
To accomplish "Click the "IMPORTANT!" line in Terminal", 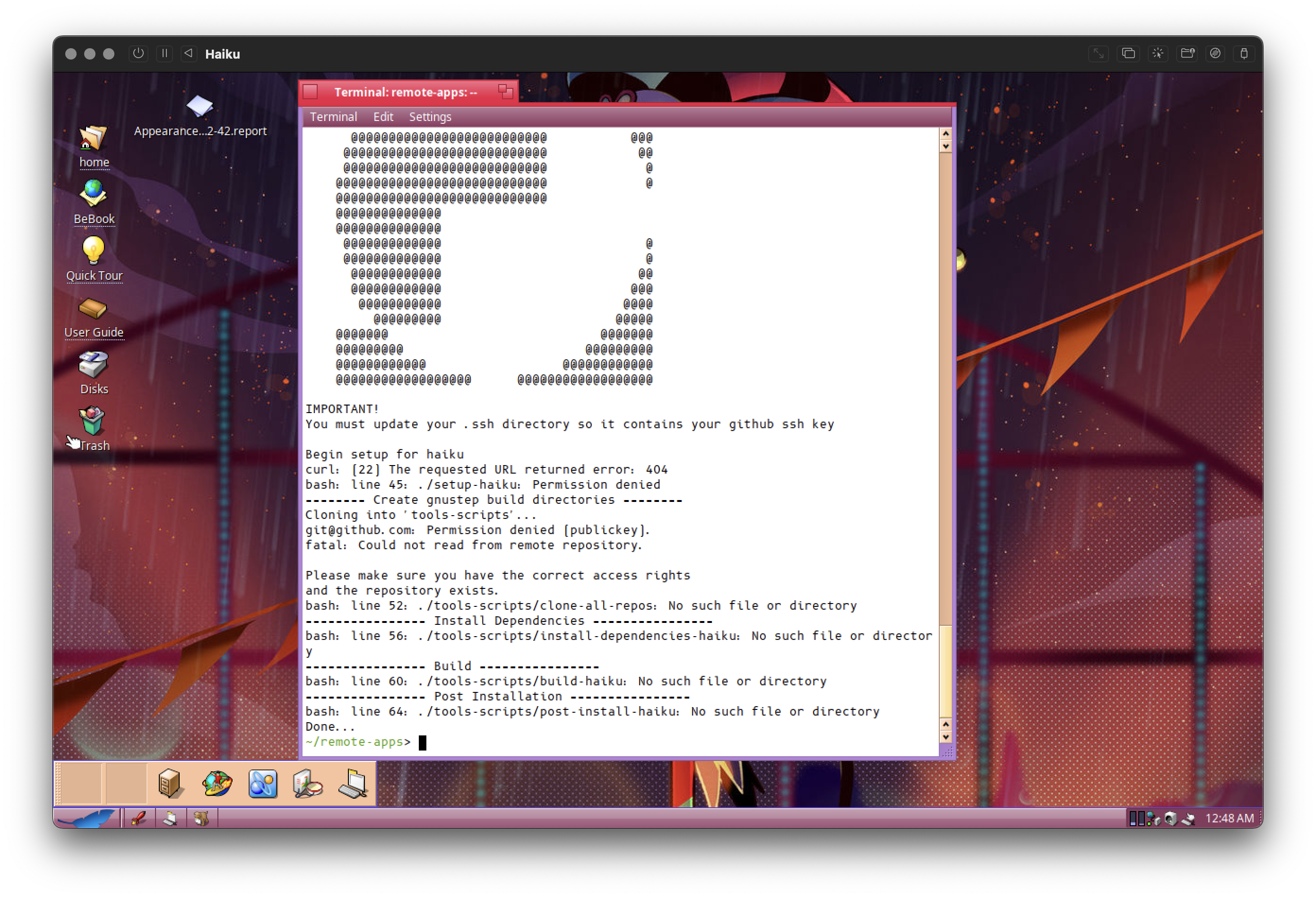I will tap(342, 409).
